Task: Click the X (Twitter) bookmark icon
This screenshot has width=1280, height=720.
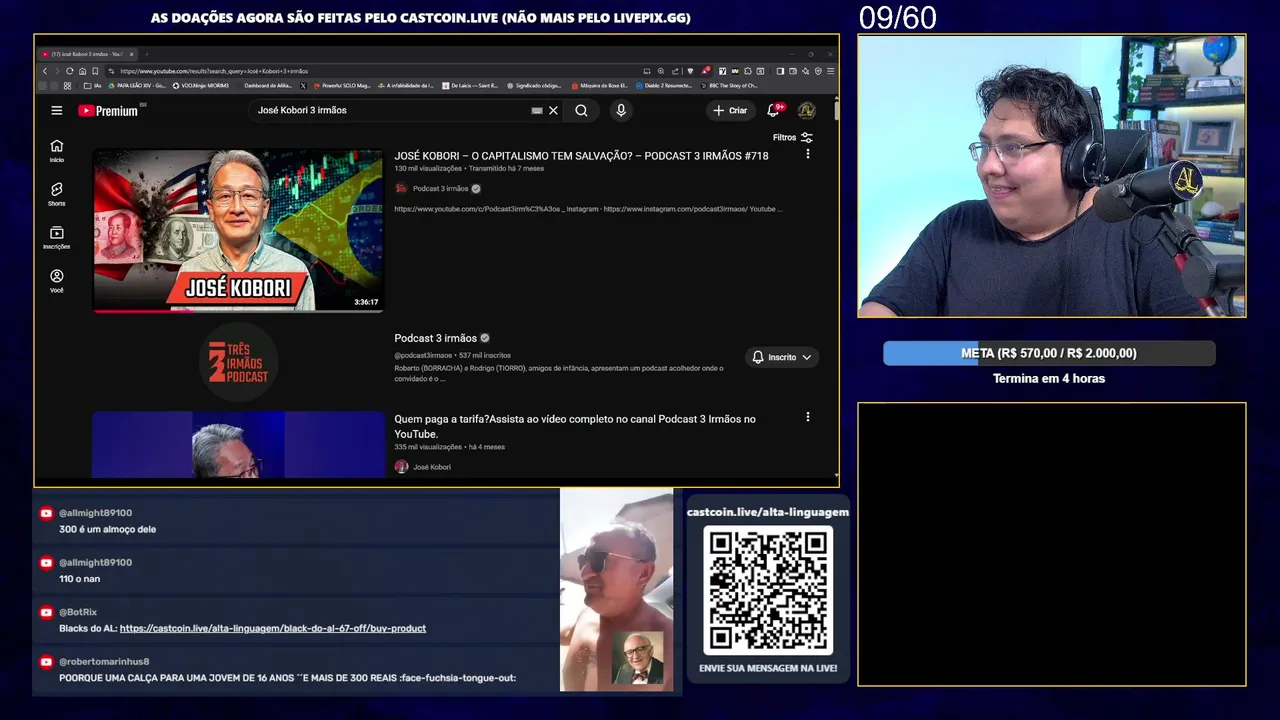Action: coord(303,86)
